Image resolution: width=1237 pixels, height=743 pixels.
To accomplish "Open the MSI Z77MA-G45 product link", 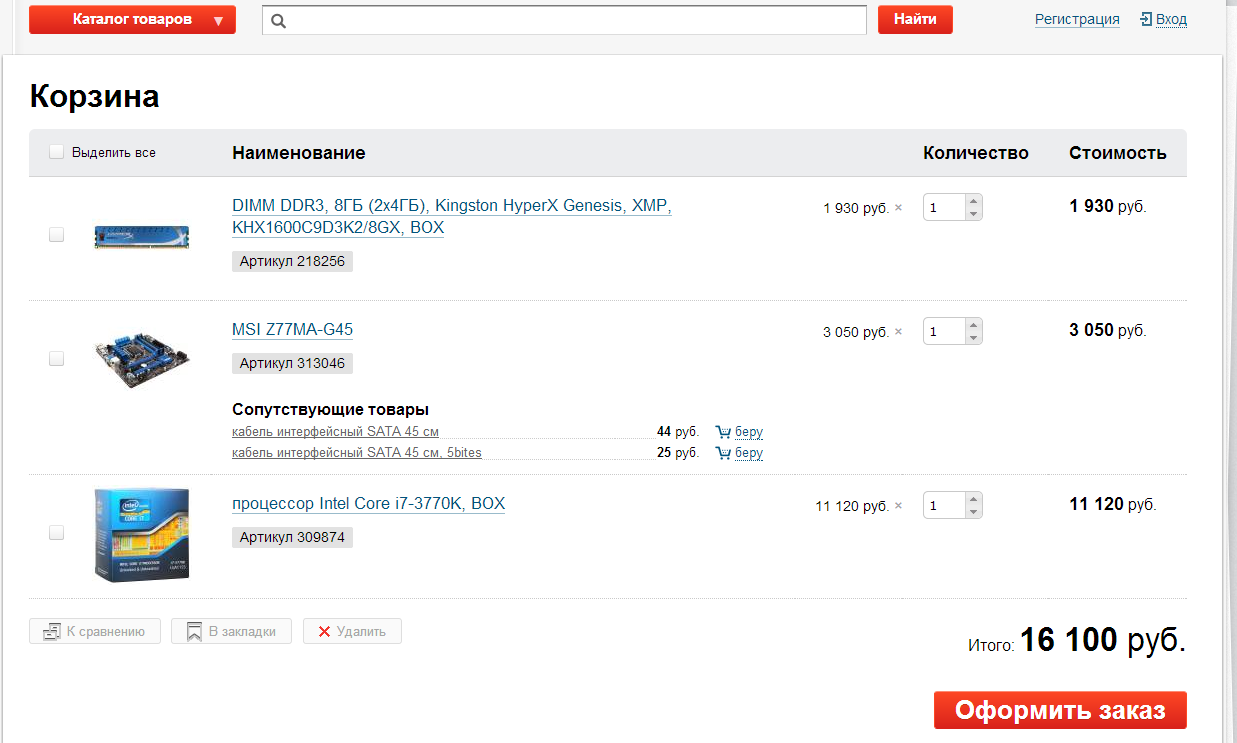I will click(292, 329).
